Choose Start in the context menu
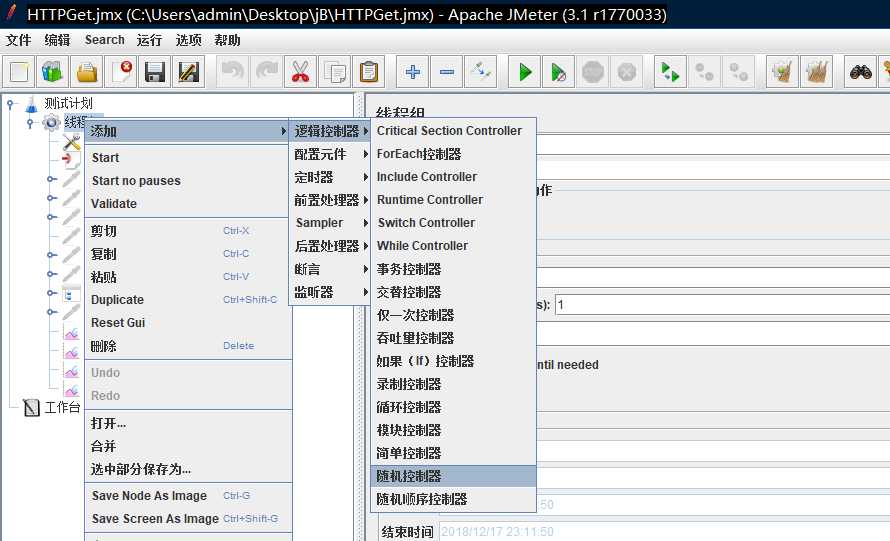890x541 pixels. pyautogui.click(x=188, y=158)
